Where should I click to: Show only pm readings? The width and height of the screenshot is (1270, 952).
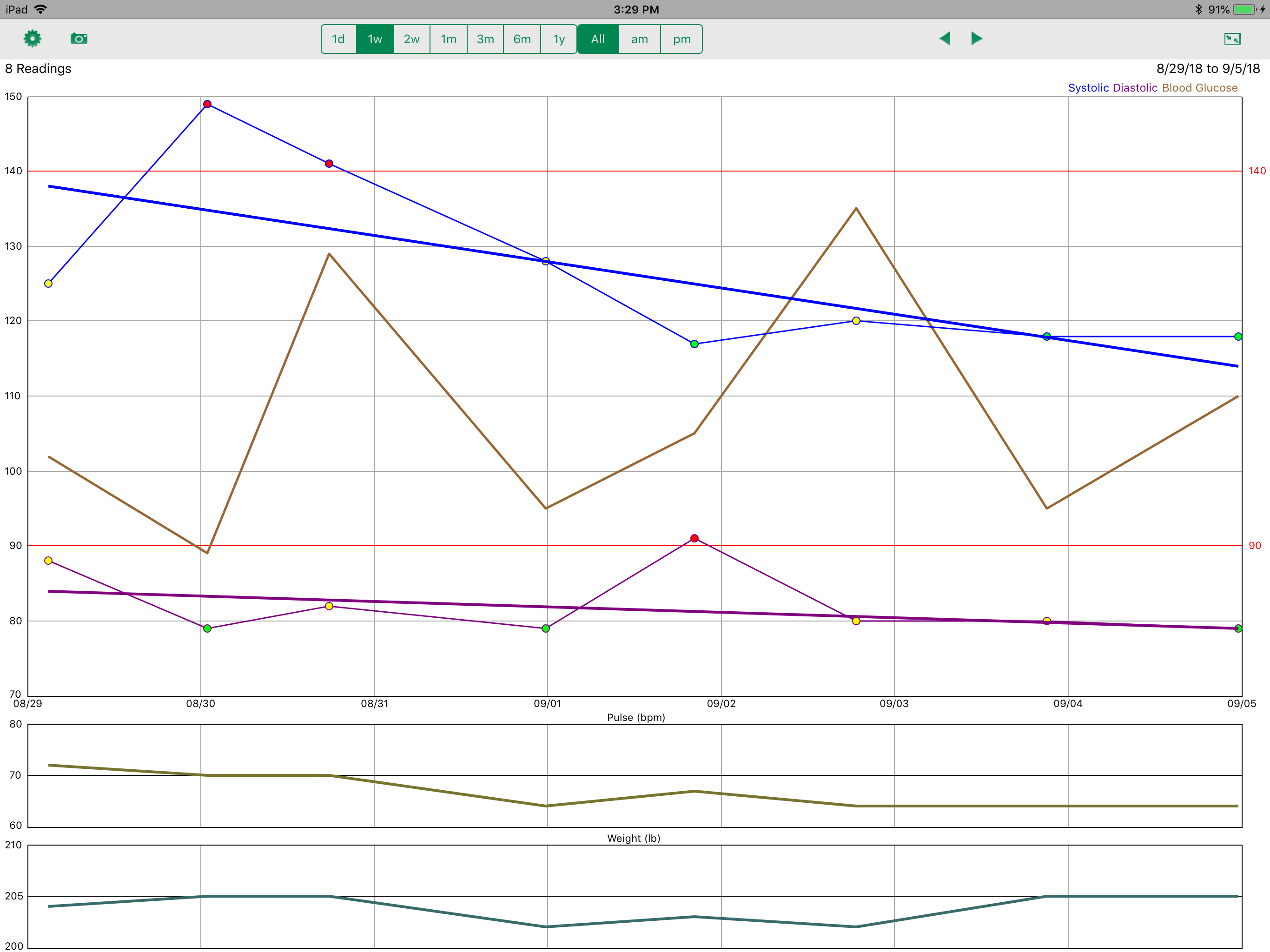[681, 39]
